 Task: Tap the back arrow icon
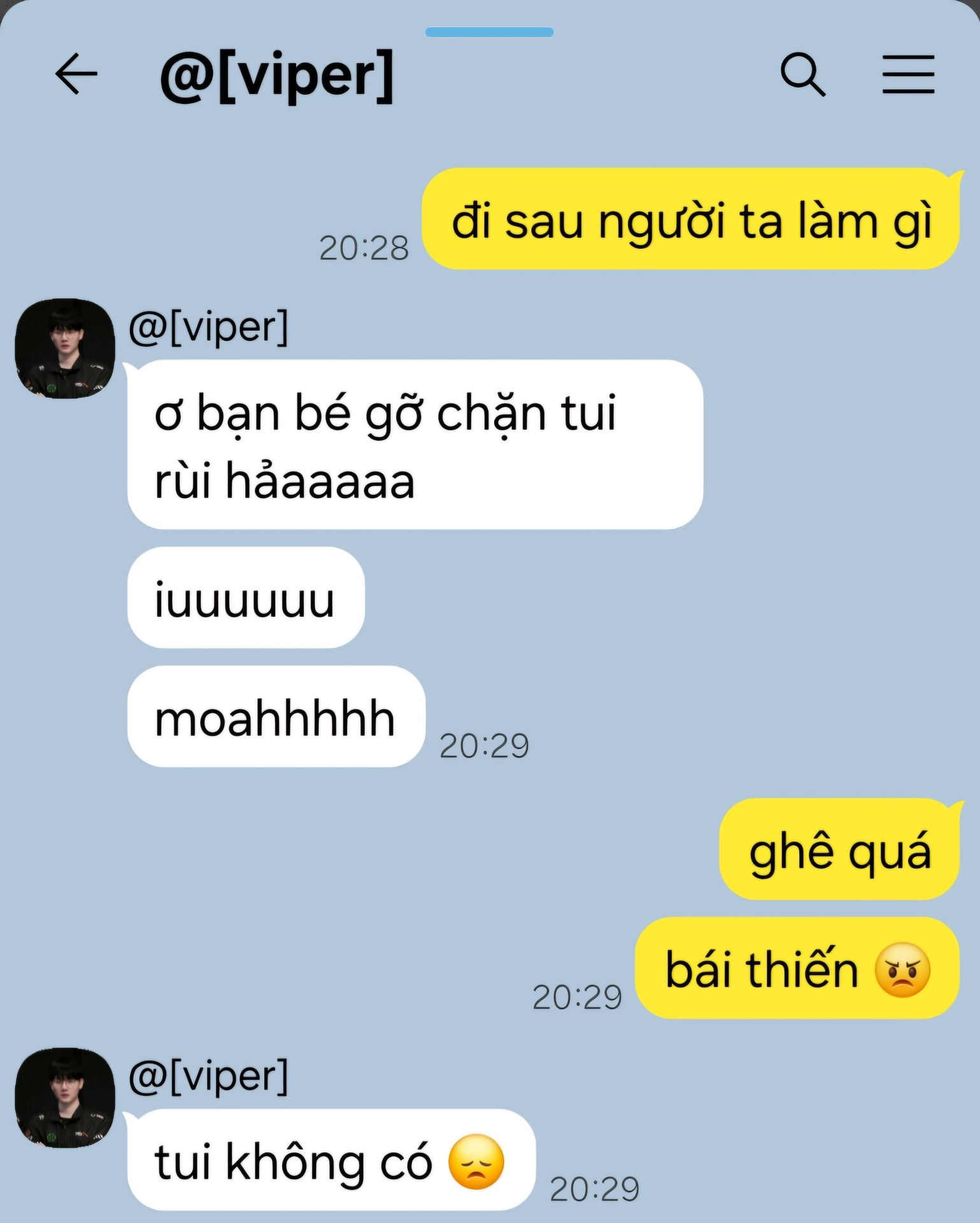click(76, 74)
